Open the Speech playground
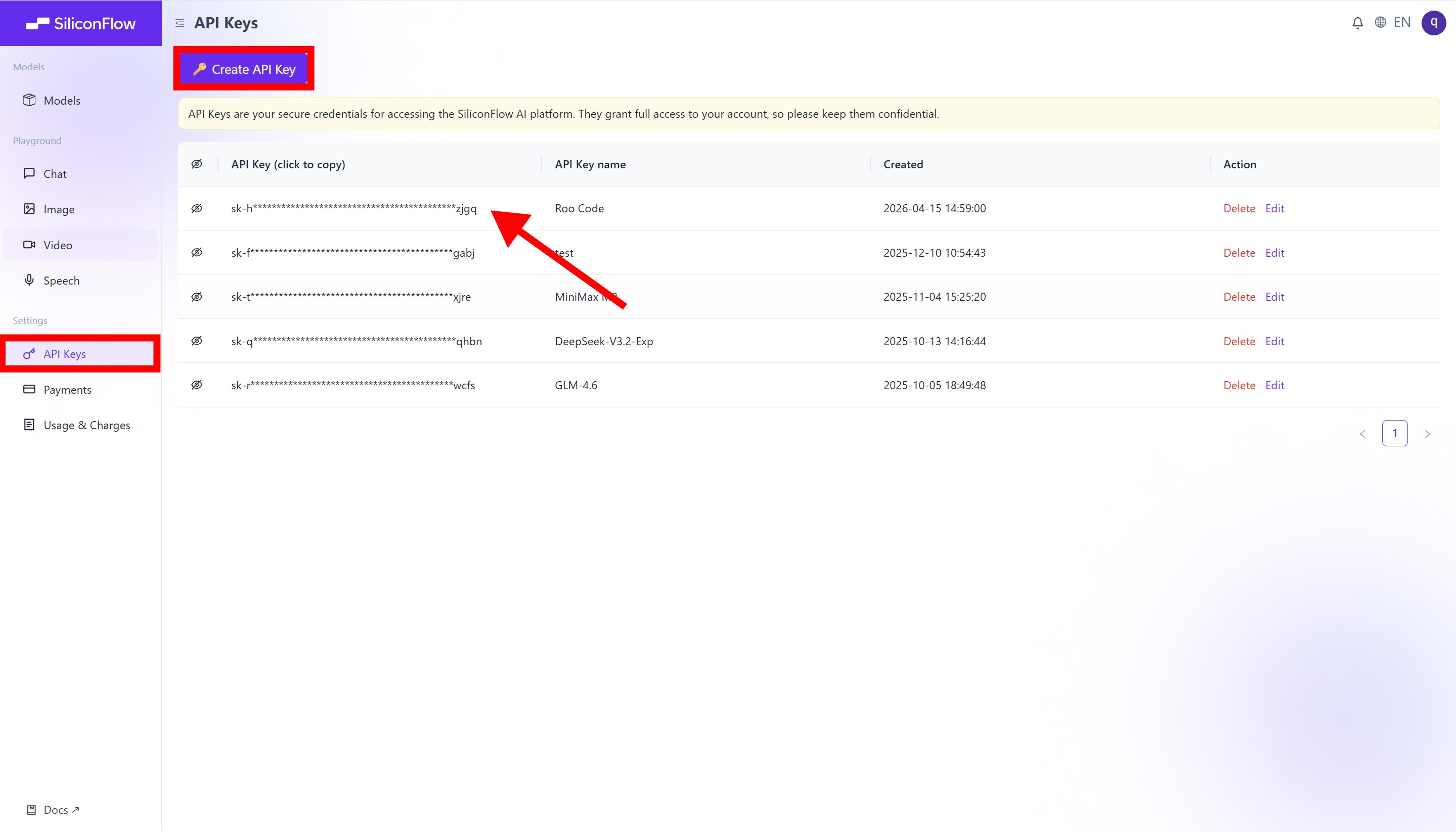This screenshot has height=832, width=1456. 61,281
